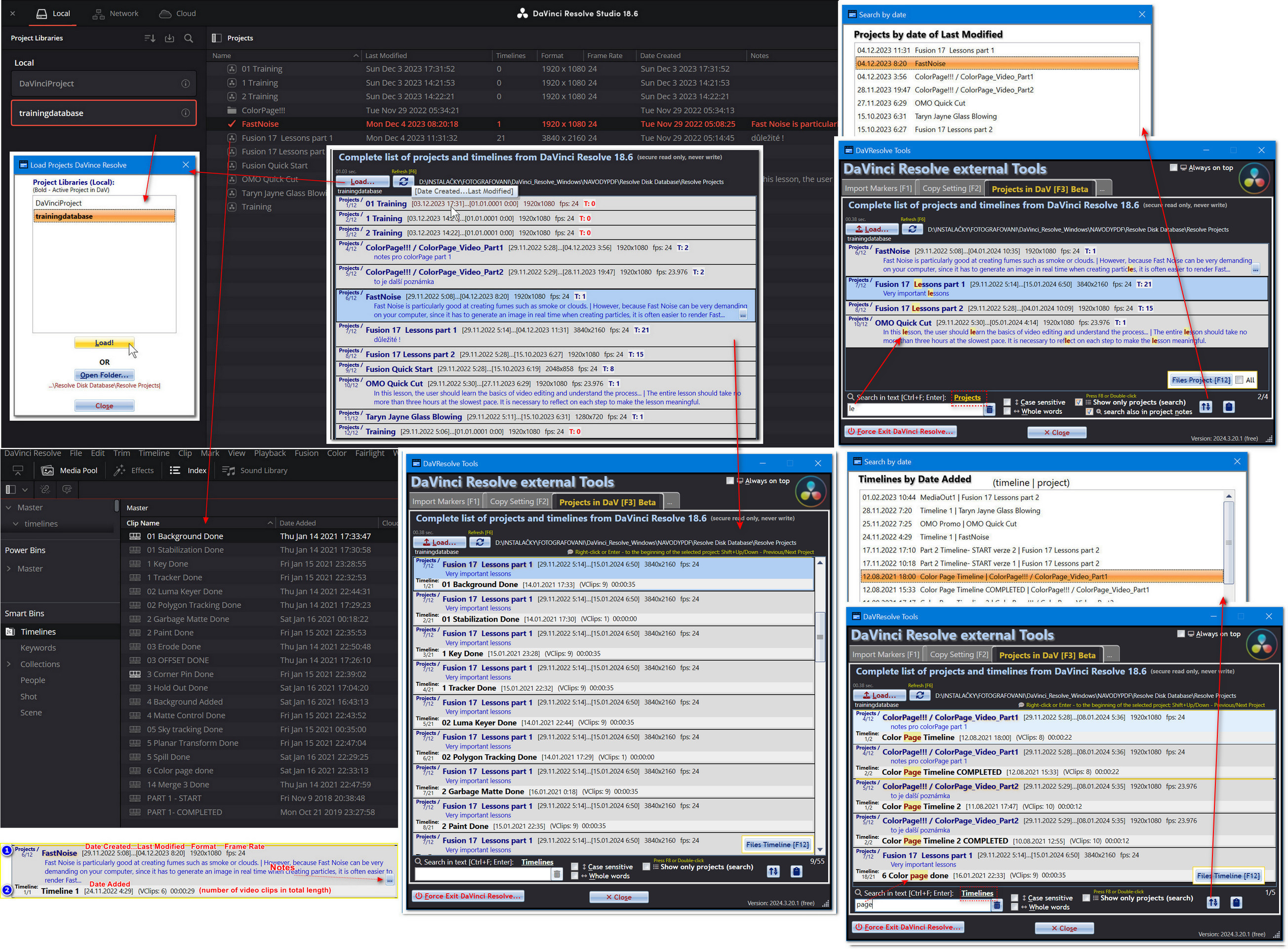This screenshot has height=949, width=1288.
Task: Click the Clip Name column sort arrow
Action: coord(270,523)
